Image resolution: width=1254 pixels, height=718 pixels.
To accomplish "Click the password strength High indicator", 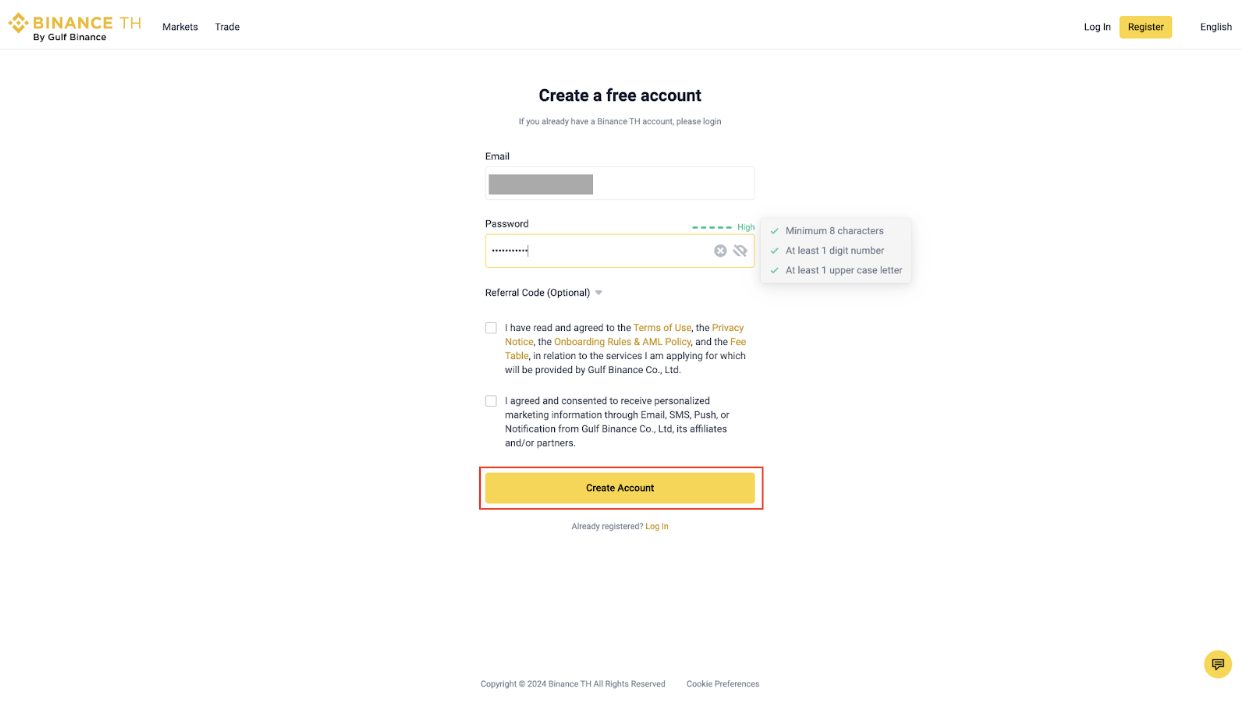I will tap(746, 227).
